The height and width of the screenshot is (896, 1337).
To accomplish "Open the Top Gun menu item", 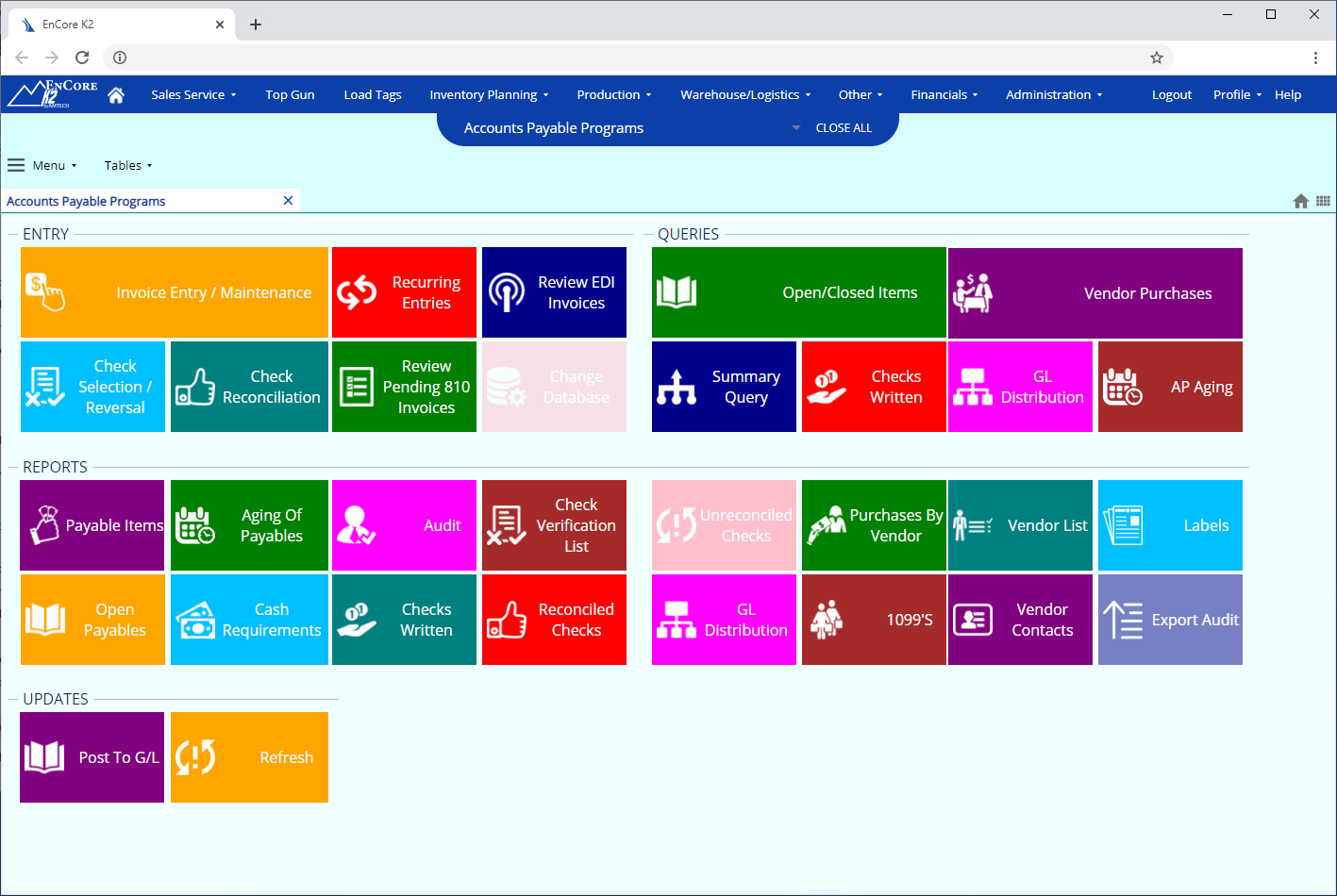I will [x=290, y=95].
